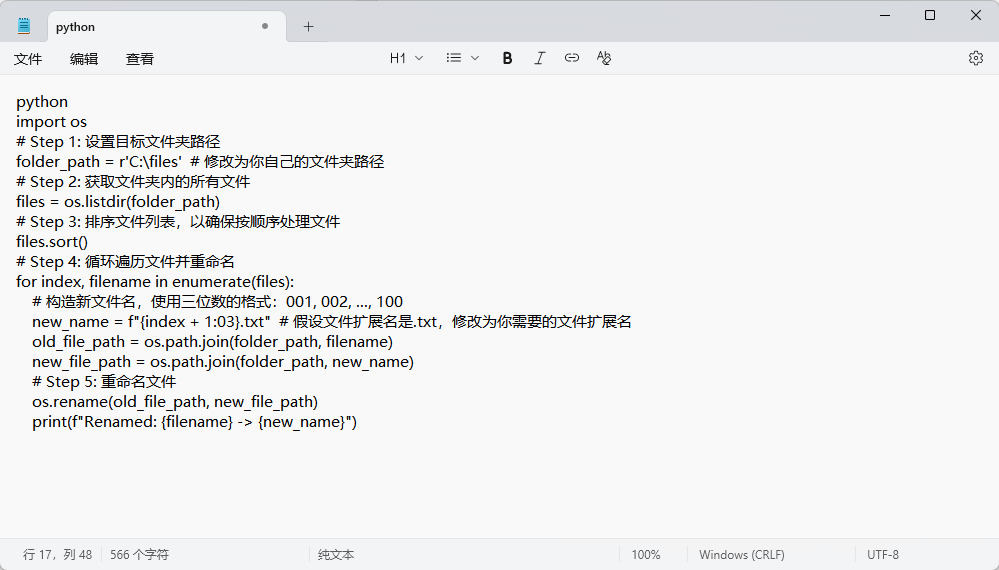Toggle bold formatting
The image size is (999, 570).
507,58
